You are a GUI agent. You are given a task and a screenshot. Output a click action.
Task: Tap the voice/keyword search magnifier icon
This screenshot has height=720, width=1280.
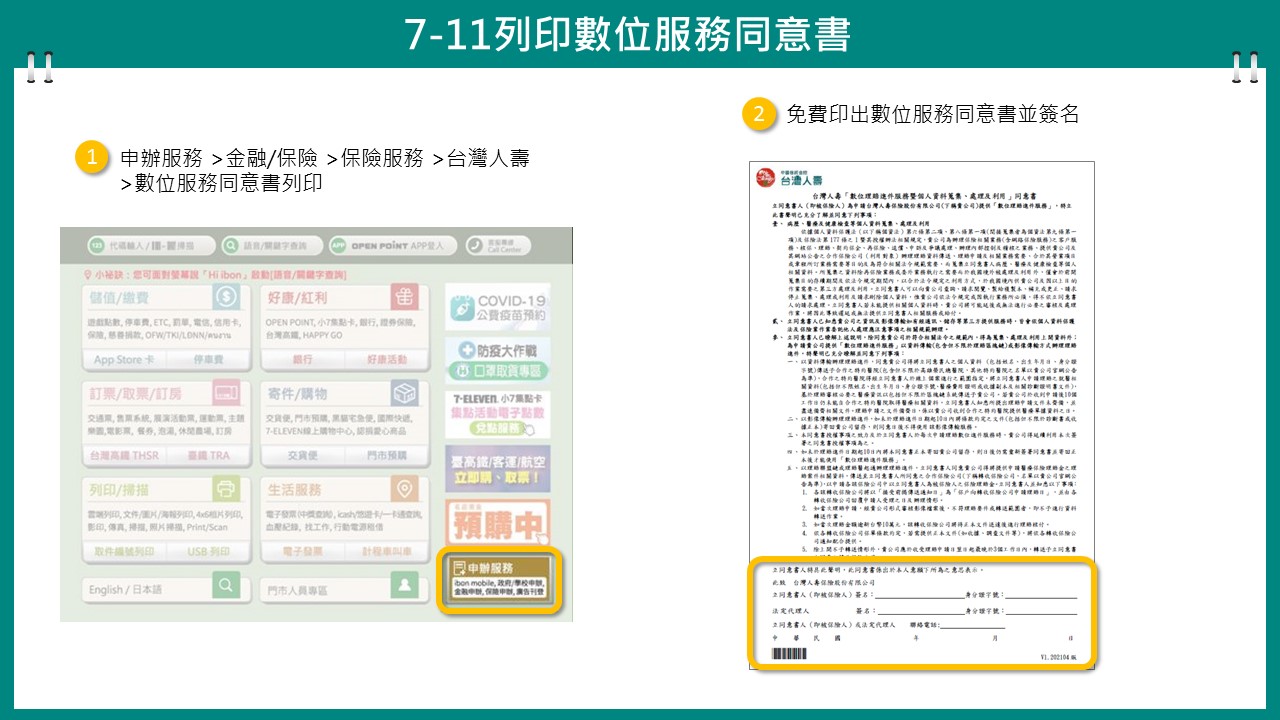(232, 246)
